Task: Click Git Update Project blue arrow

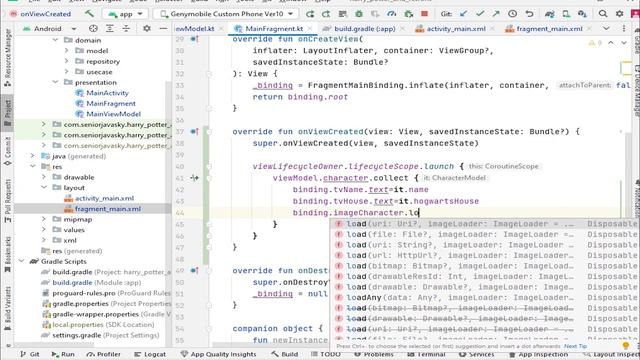Action: click(463, 14)
